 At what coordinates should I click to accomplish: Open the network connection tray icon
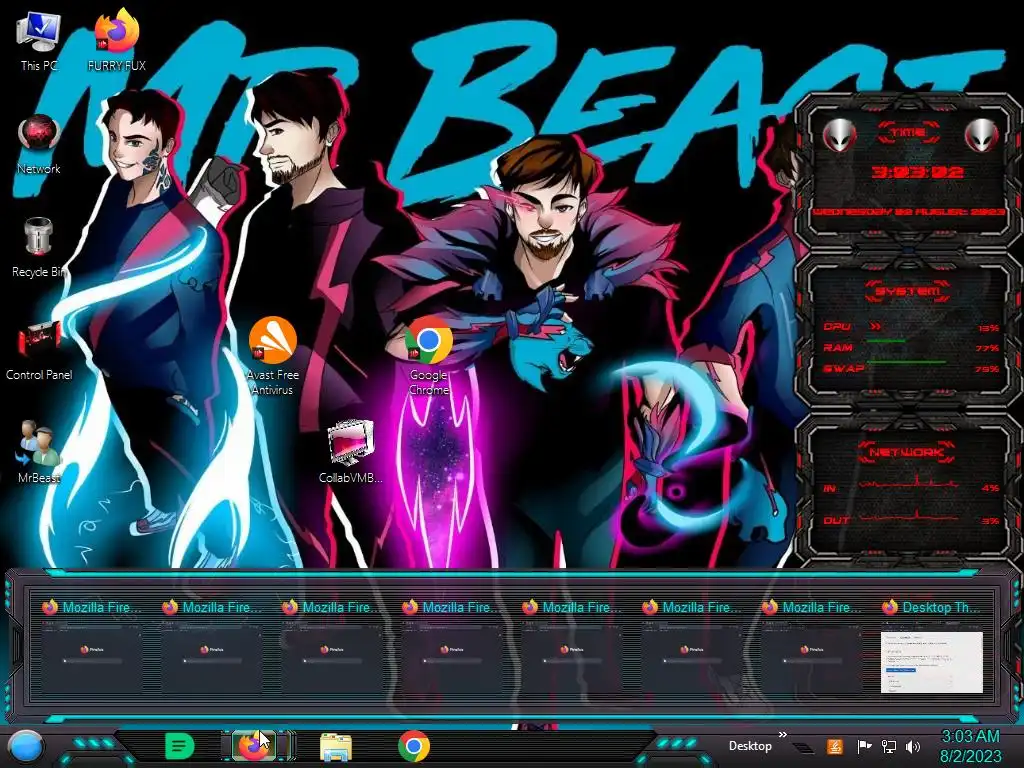(889, 746)
